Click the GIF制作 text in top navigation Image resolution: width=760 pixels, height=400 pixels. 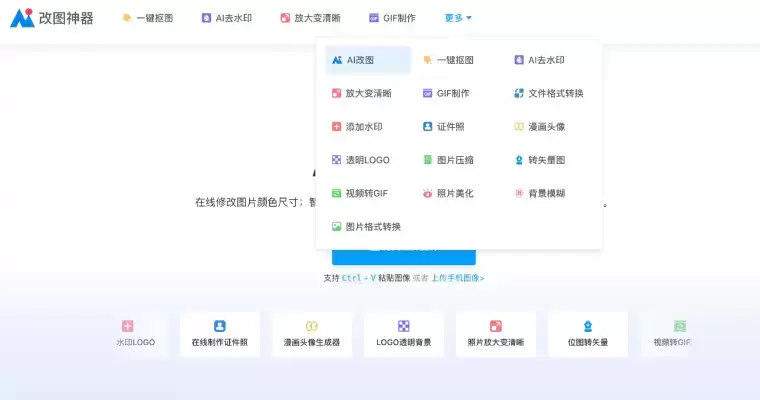399,18
